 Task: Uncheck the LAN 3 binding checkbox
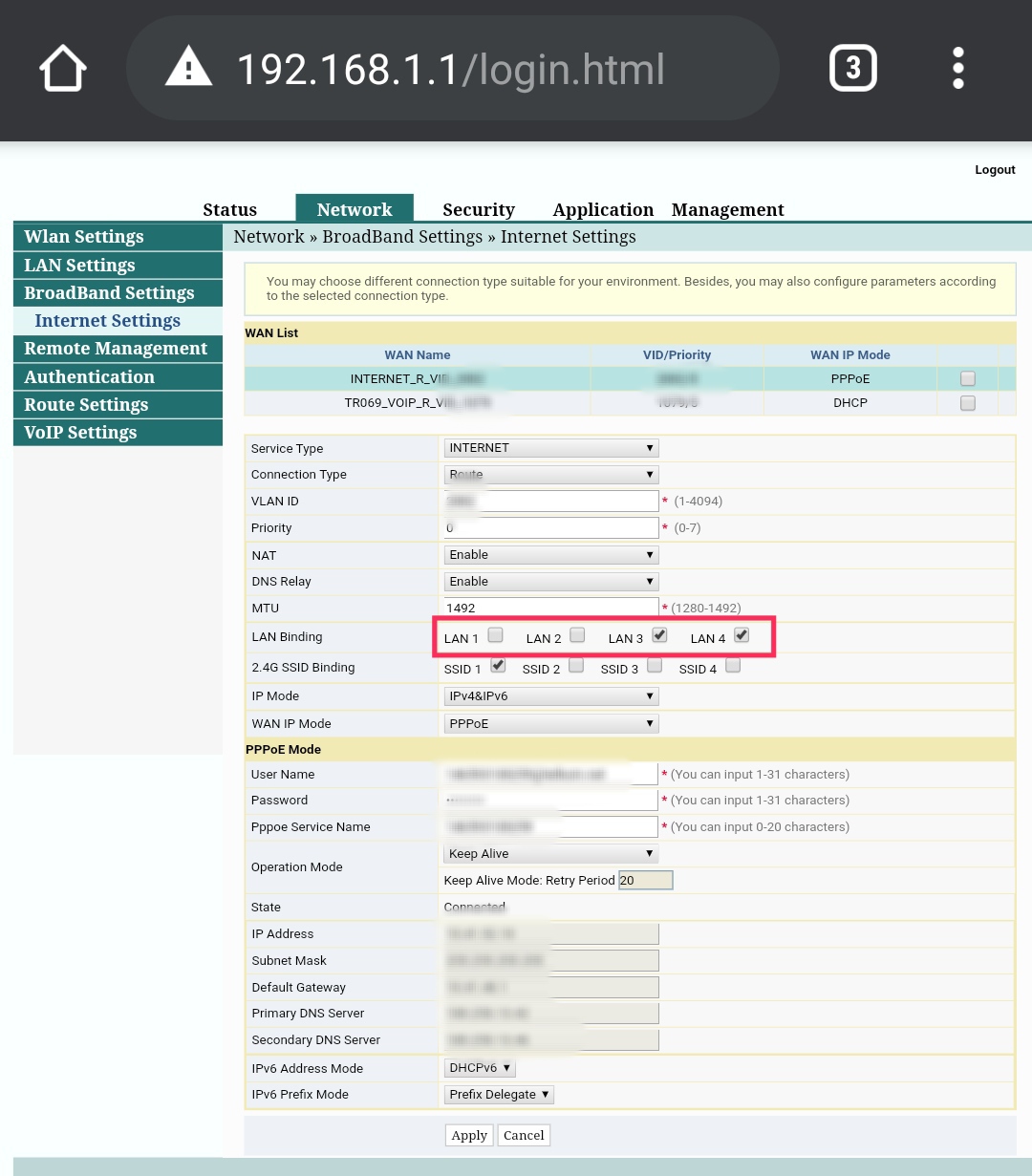point(660,633)
